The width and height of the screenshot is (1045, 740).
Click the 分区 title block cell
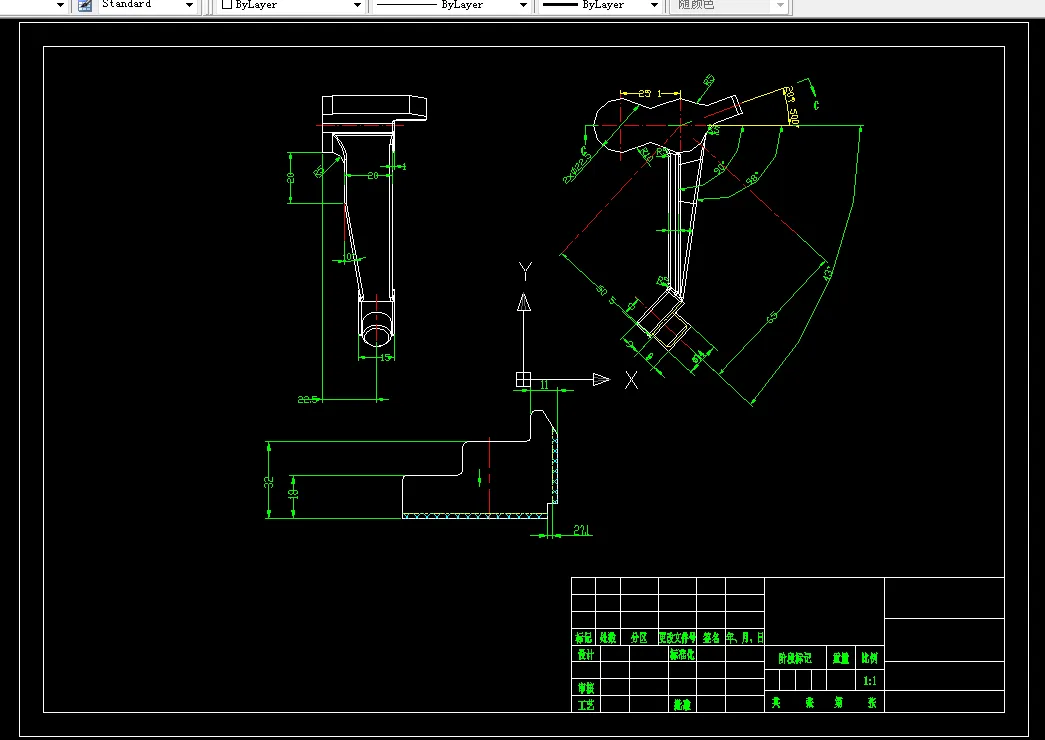coord(639,637)
